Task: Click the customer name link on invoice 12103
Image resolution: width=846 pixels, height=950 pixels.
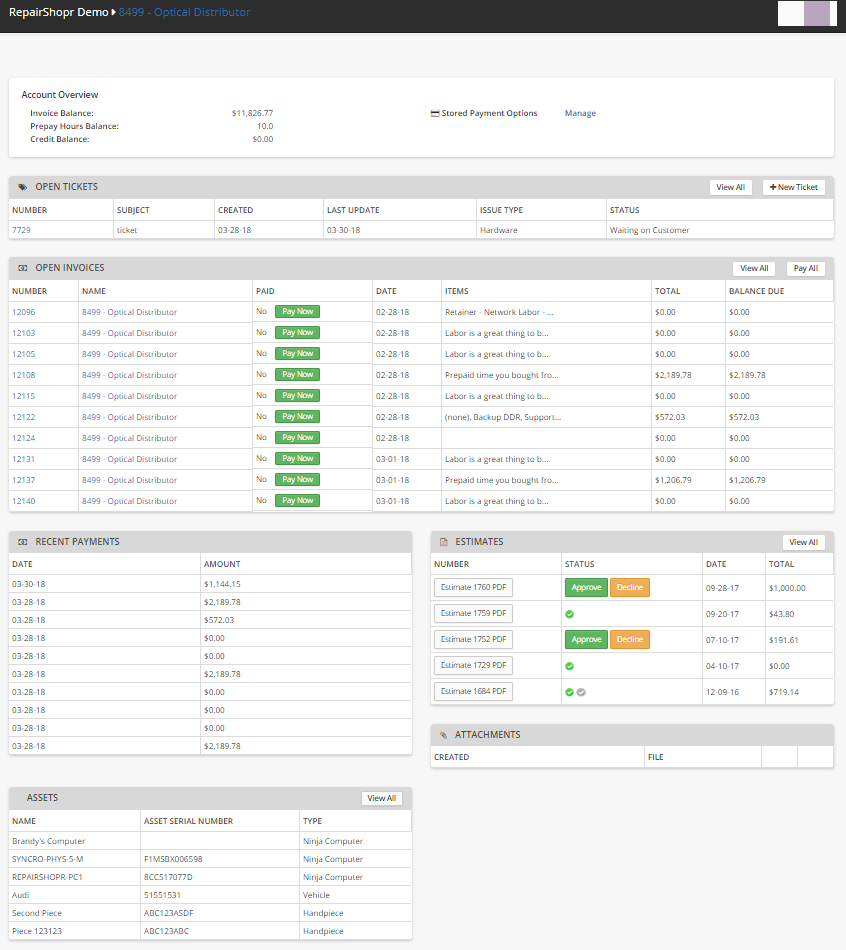Action: [130, 333]
